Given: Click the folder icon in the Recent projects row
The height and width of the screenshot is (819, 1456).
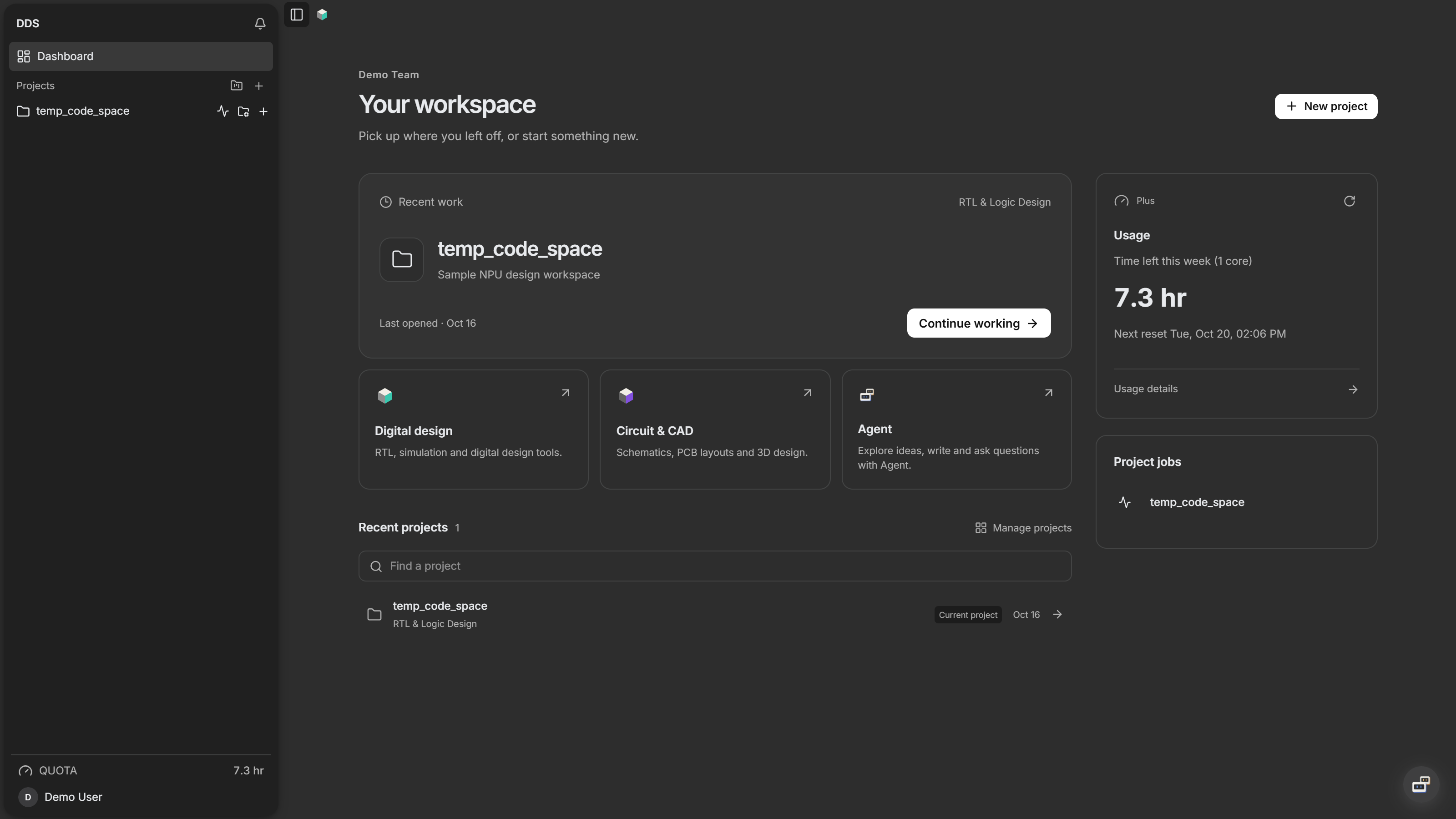Looking at the screenshot, I should coord(374,614).
